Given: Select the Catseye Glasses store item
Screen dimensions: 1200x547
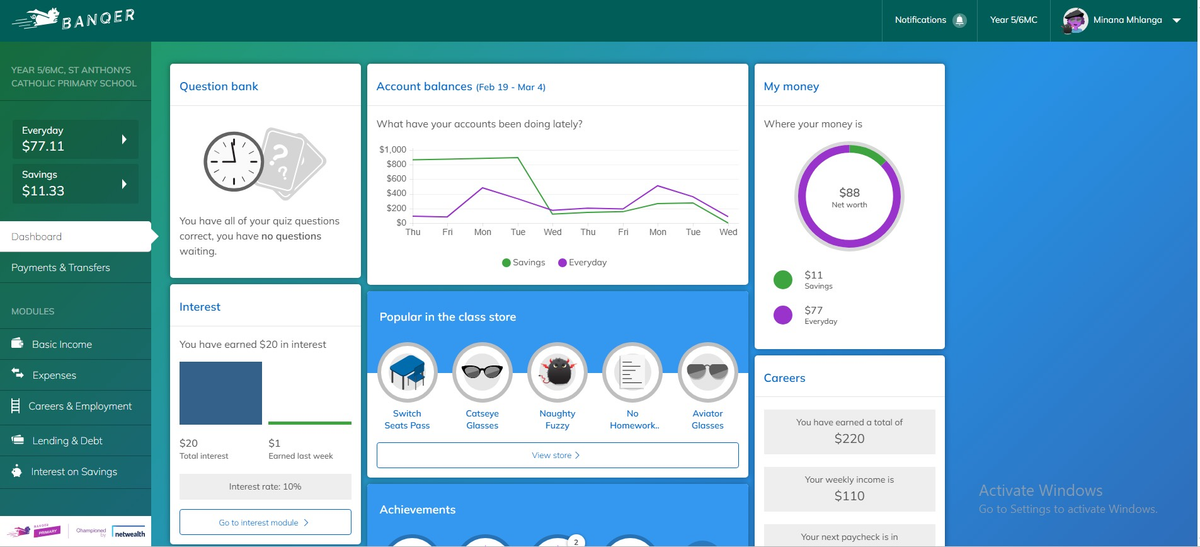Looking at the screenshot, I should (x=482, y=373).
